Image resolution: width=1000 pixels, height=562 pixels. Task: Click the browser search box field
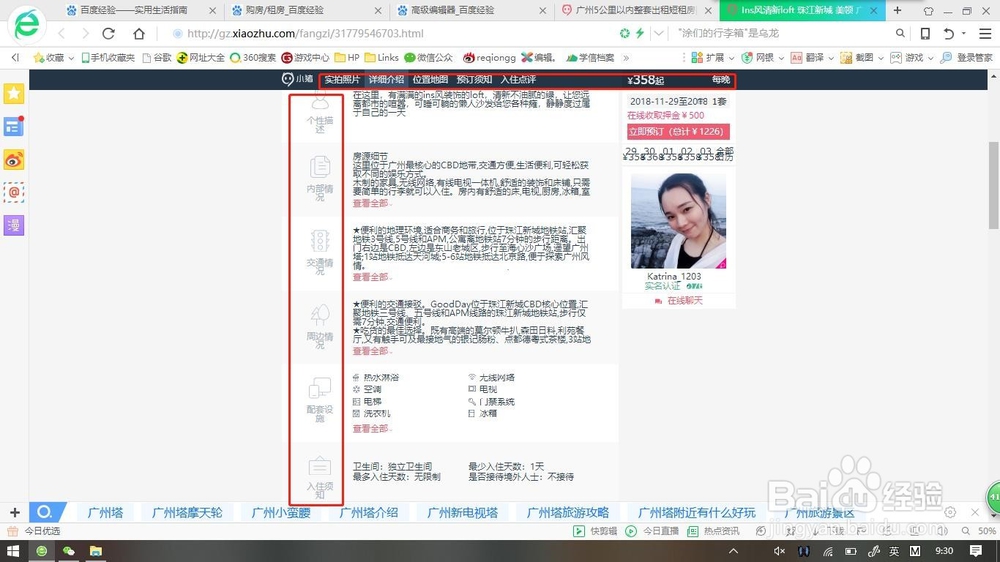tap(783, 33)
